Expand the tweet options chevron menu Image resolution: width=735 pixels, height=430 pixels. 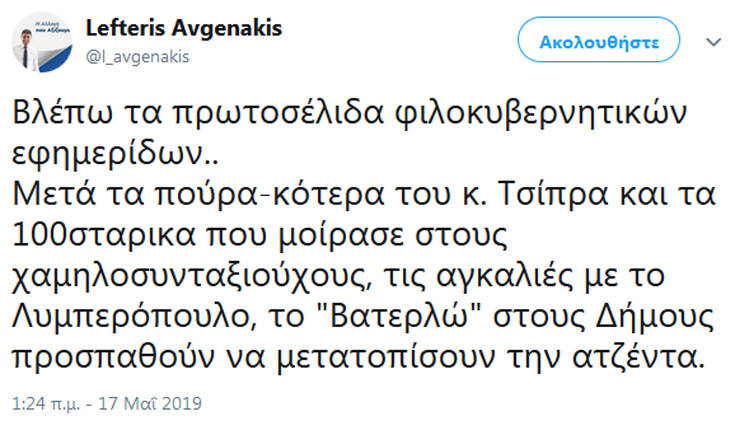tap(712, 42)
